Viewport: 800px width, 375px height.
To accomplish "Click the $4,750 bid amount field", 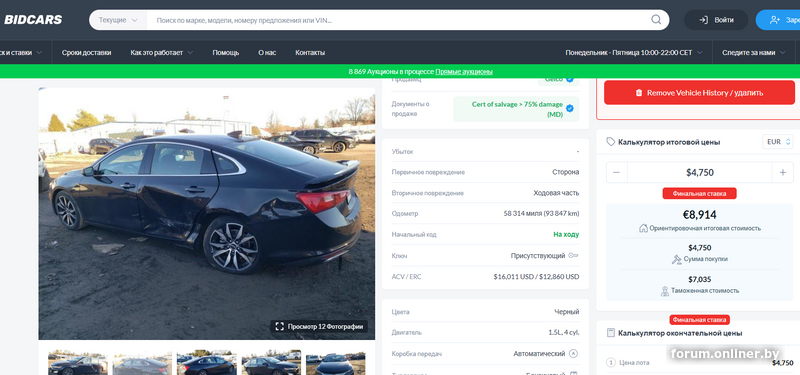I will click(x=699, y=172).
